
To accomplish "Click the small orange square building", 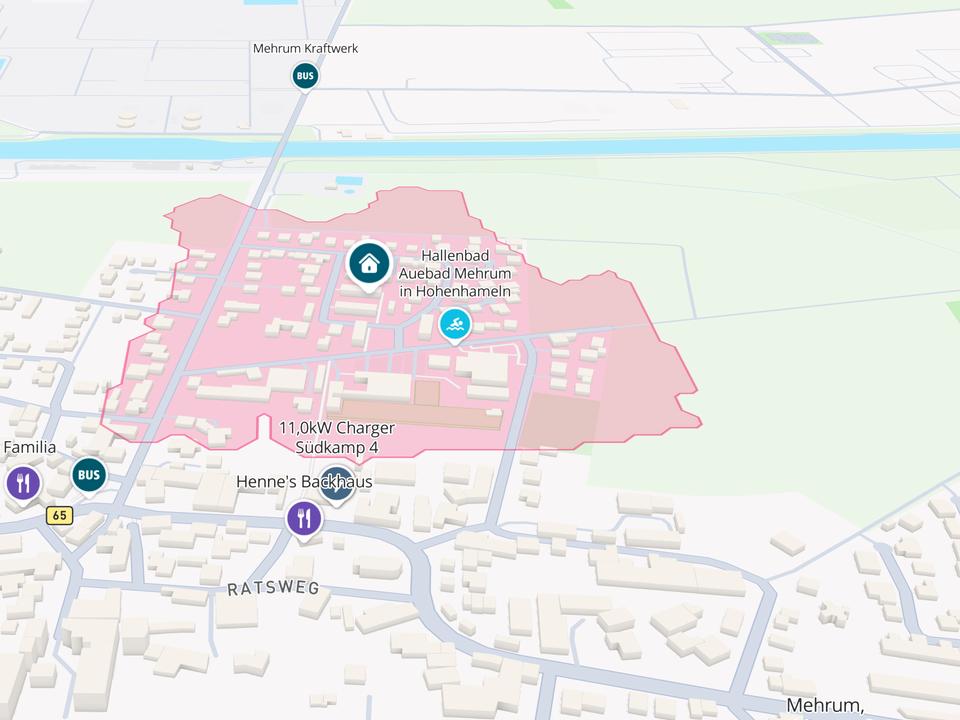I will click(427, 393).
